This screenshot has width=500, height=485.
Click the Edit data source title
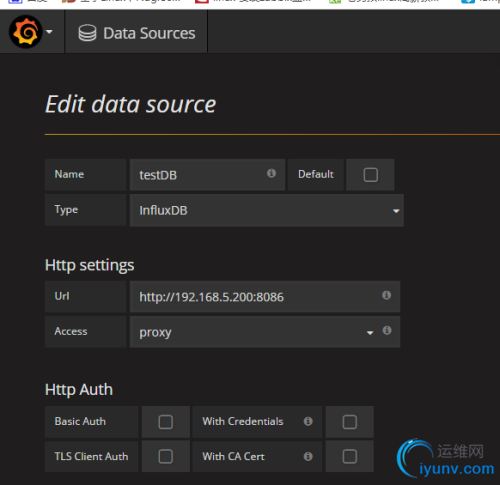point(131,104)
